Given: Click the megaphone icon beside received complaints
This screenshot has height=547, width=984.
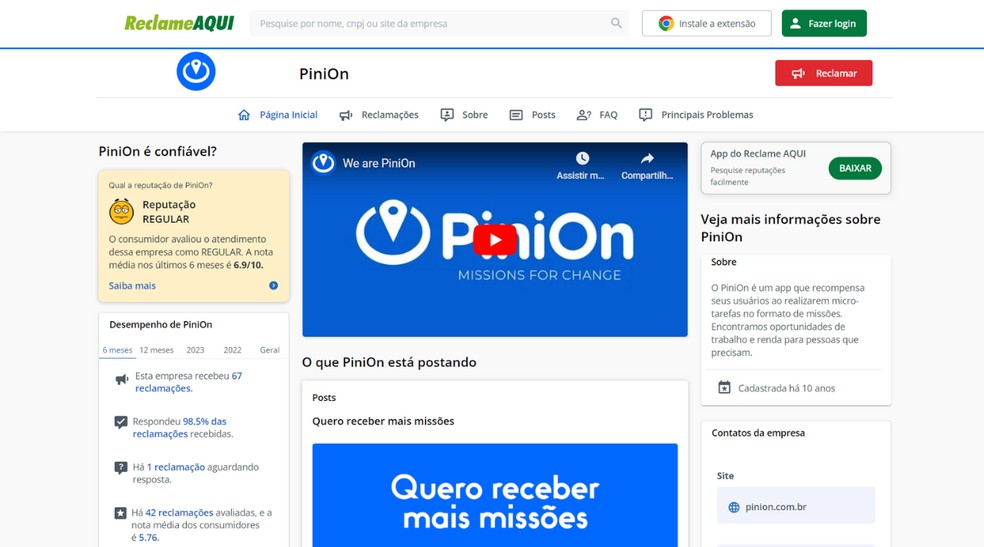Looking at the screenshot, I should pyautogui.click(x=122, y=380).
